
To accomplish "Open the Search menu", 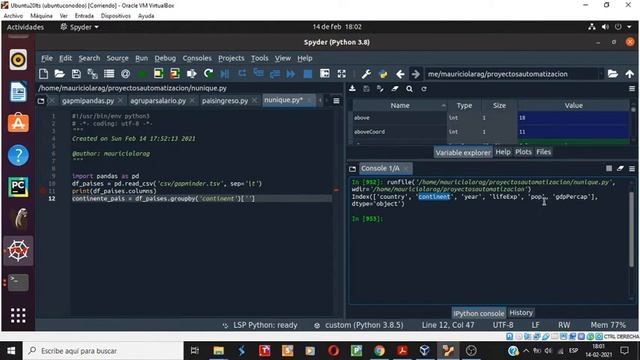I will point(89,58).
